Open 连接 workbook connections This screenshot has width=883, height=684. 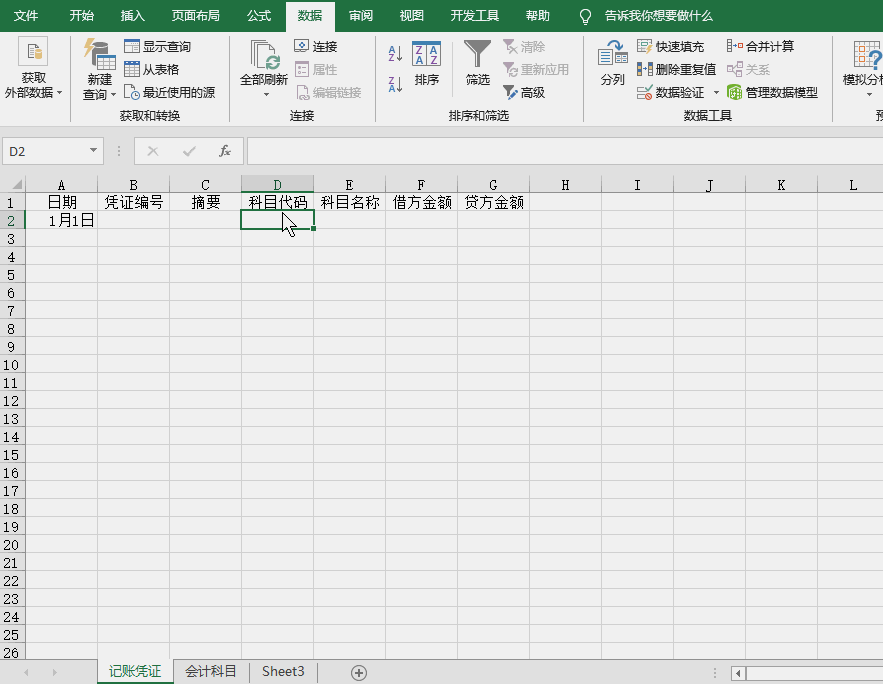[315, 46]
